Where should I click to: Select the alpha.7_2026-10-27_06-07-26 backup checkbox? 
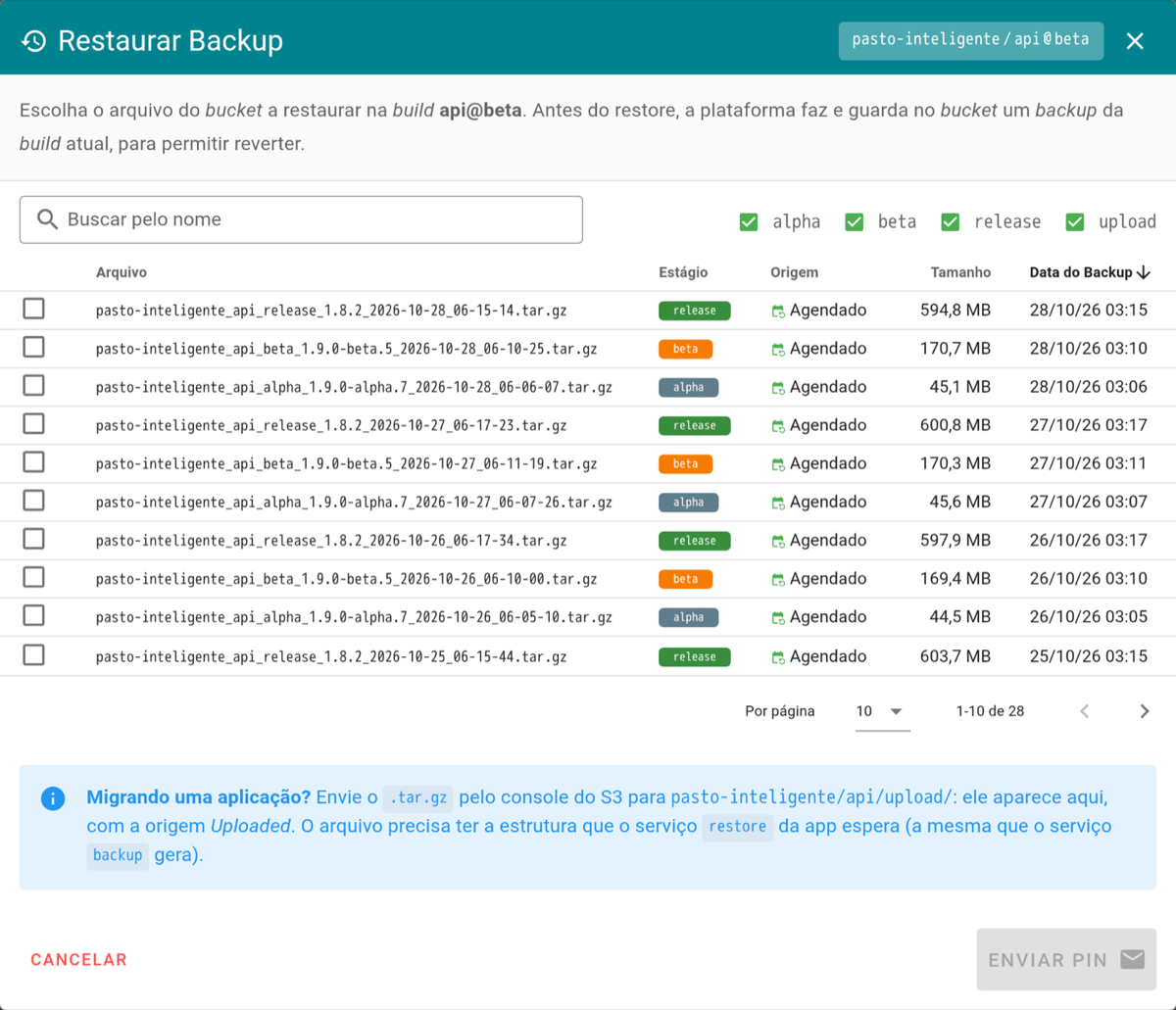point(33,501)
